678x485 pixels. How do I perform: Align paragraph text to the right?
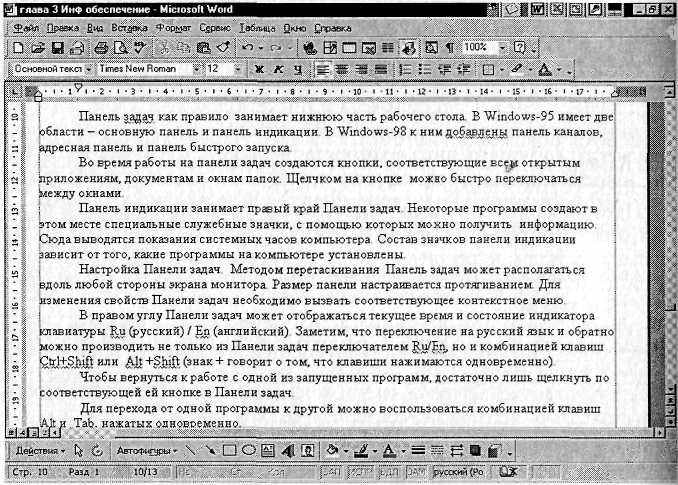click(361, 69)
